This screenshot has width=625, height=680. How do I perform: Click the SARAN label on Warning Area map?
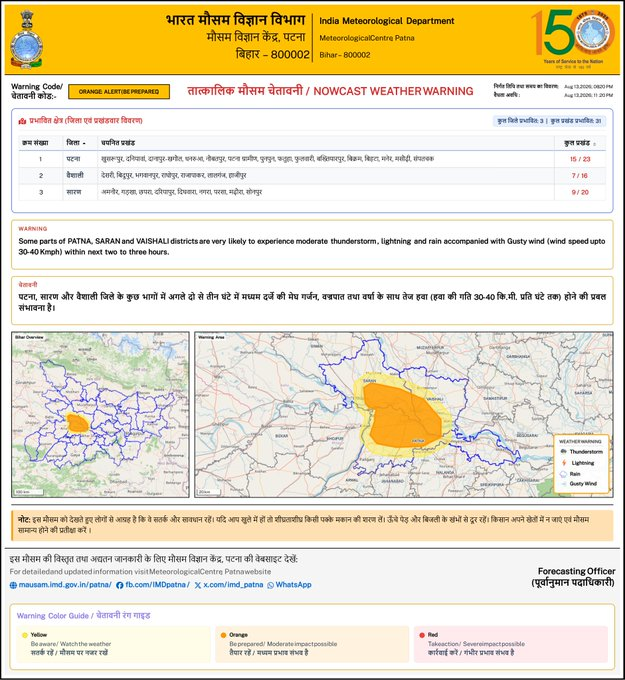(369, 381)
